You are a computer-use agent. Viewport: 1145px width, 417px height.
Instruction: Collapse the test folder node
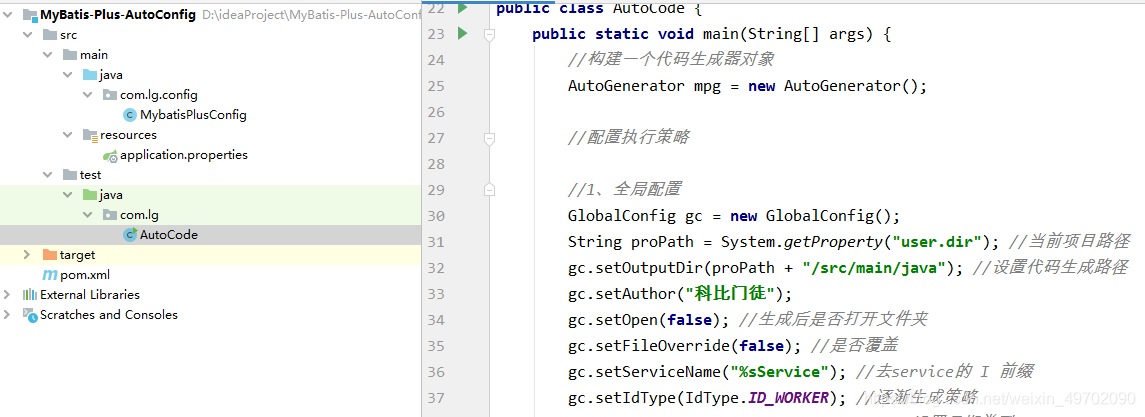click(47, 175)
